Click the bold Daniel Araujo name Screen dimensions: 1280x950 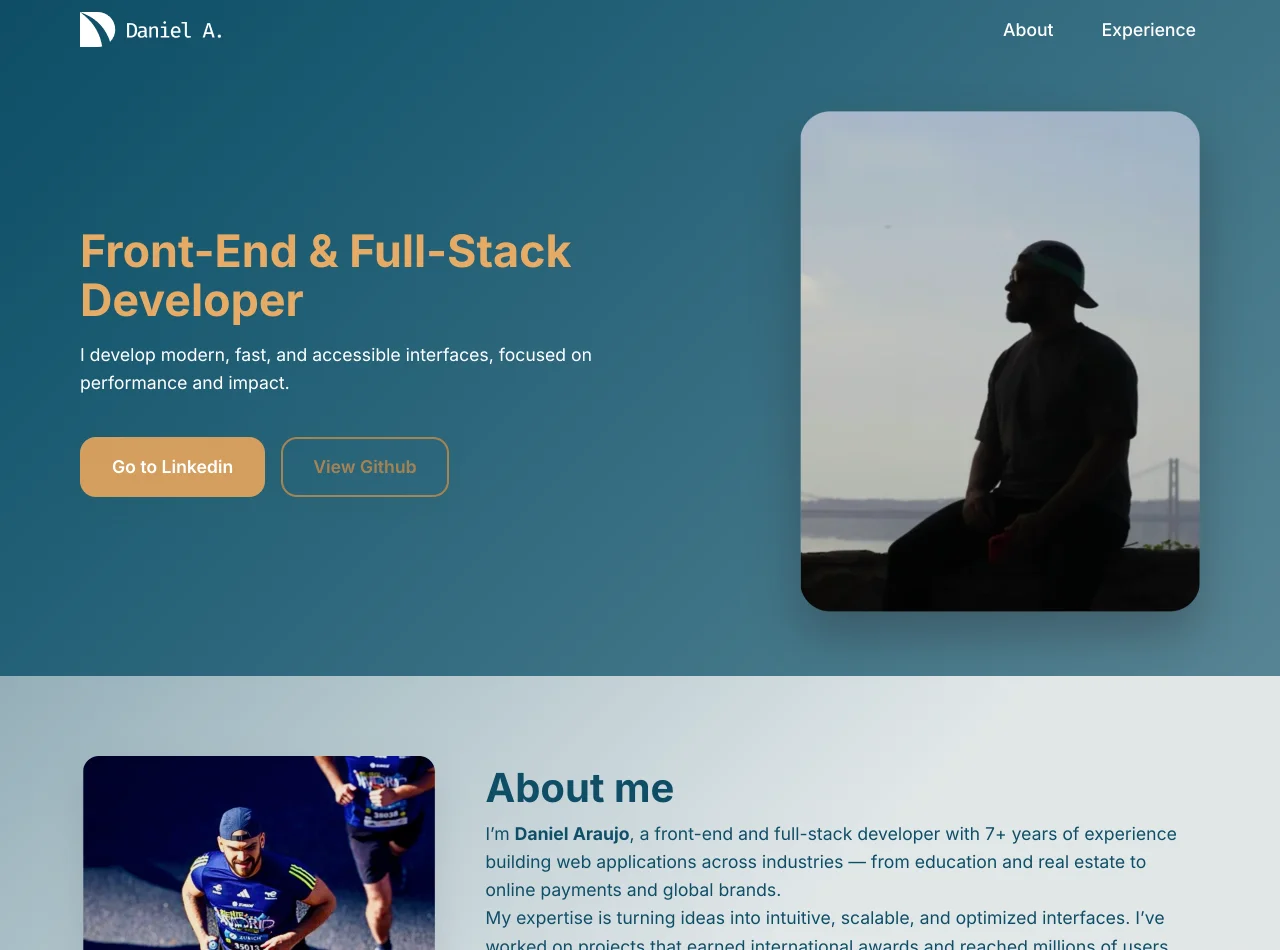point(572,834)
